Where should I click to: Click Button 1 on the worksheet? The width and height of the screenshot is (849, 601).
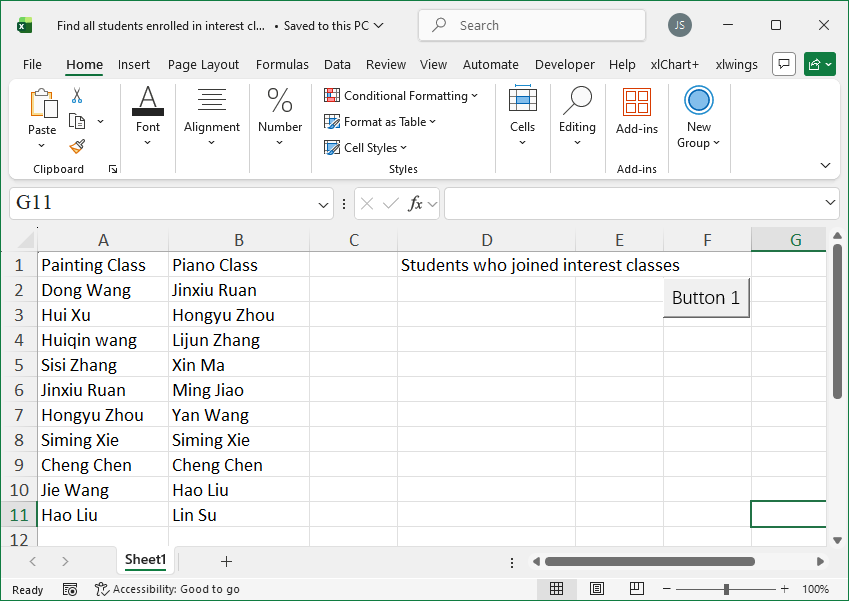pos(706,298)
